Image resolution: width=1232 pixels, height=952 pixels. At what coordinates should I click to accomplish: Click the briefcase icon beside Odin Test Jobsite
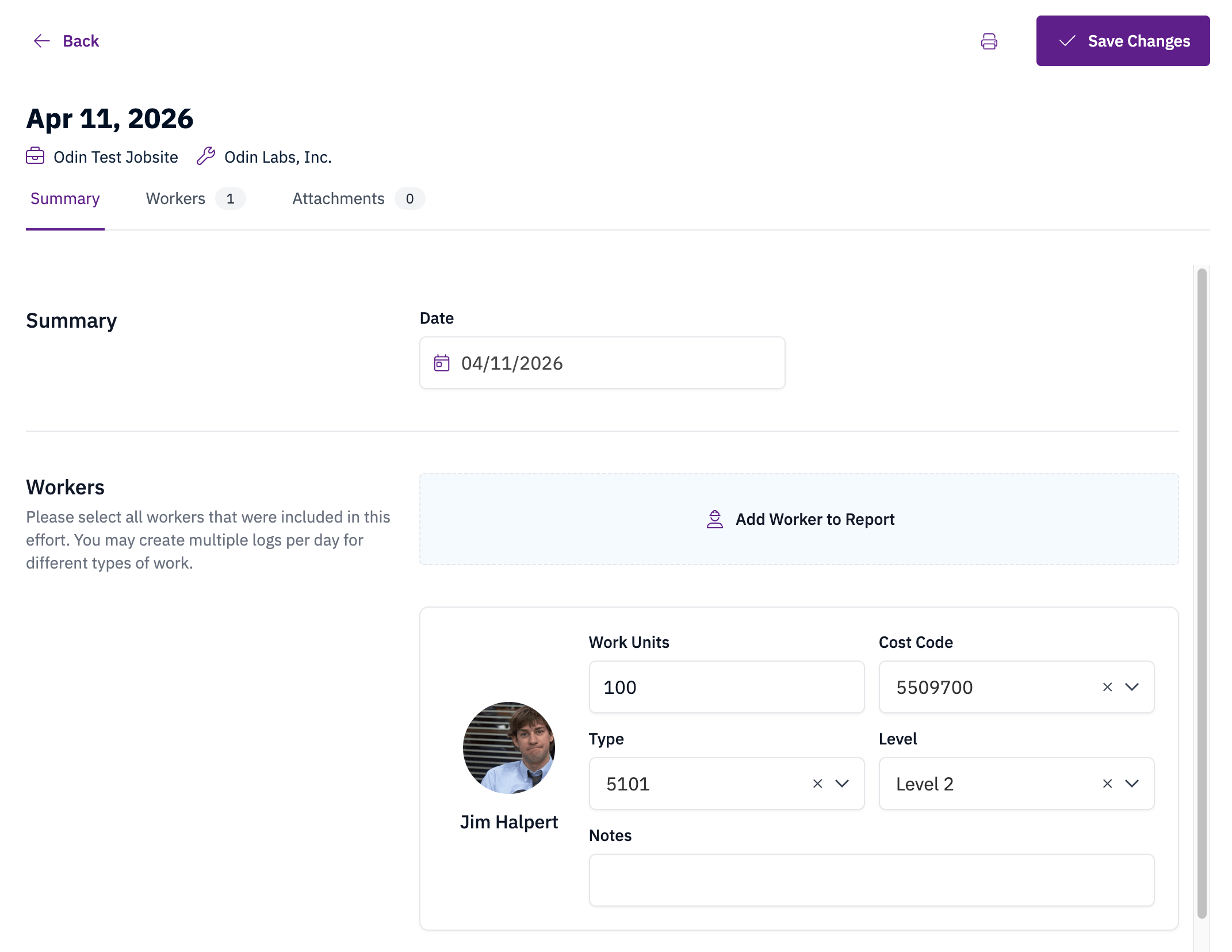35,156
